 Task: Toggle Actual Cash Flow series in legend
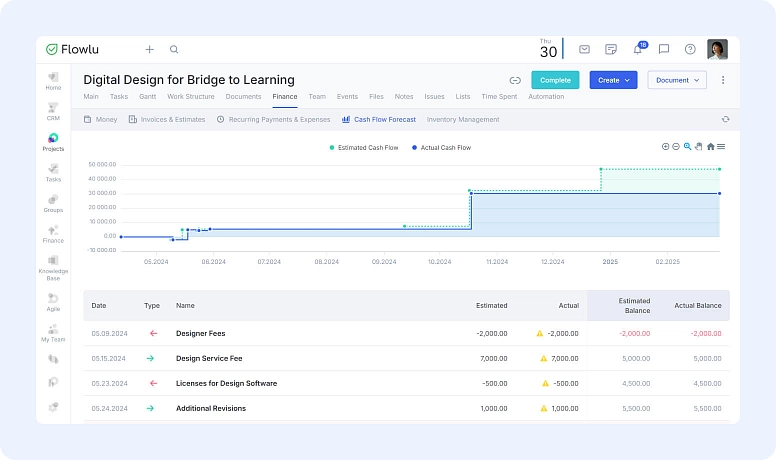click(x=443, y=147)
